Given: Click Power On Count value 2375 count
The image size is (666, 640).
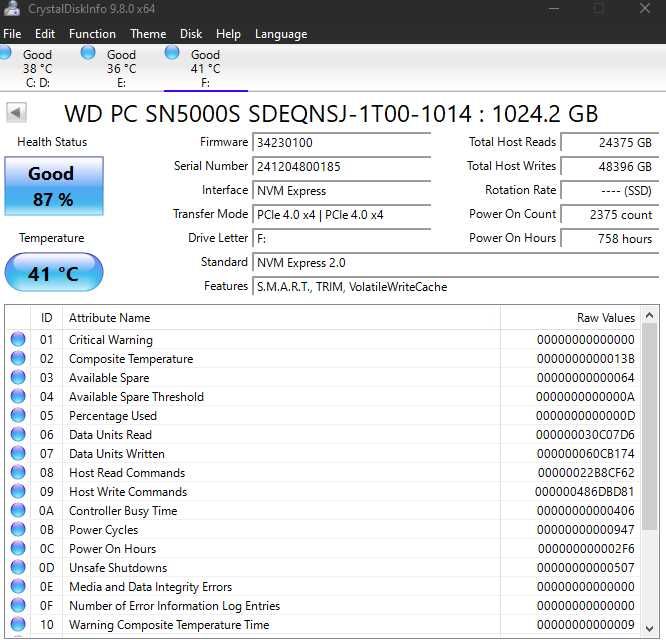Looking at the screenshot, I should pyautogui.click(x=609, y=214).
